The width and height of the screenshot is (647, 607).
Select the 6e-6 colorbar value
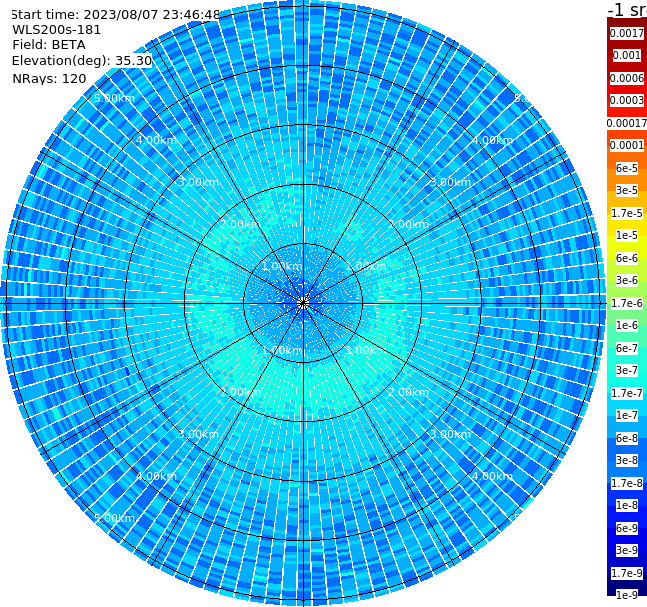coord(627,258)
